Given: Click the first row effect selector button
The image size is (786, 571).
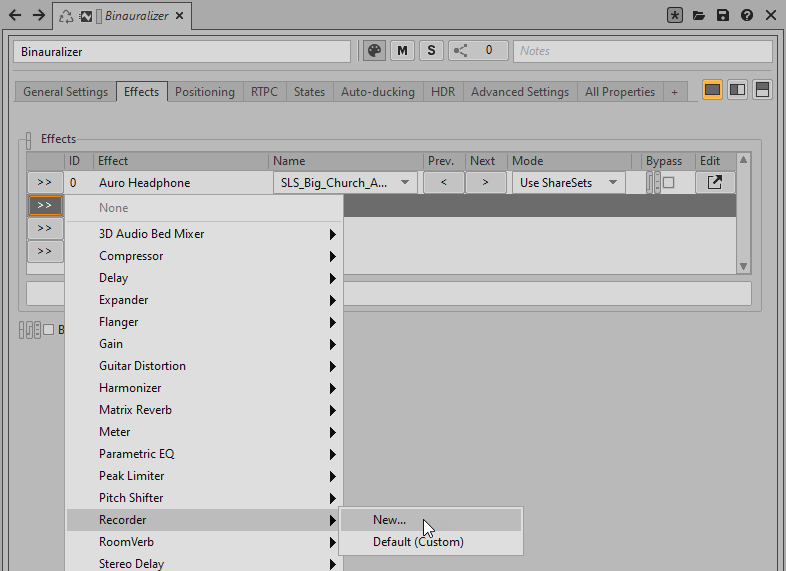Looking at the screenshot, I should point(44,183).
